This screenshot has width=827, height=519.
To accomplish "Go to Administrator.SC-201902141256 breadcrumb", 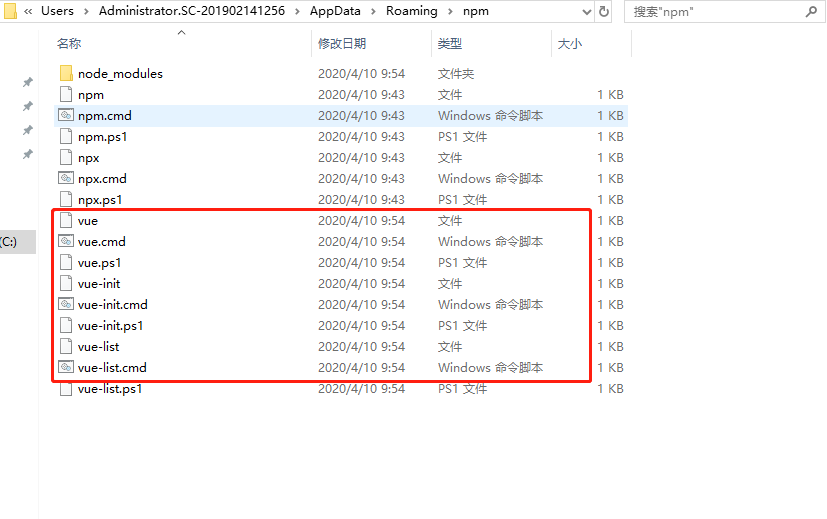I will pos(192,11).
